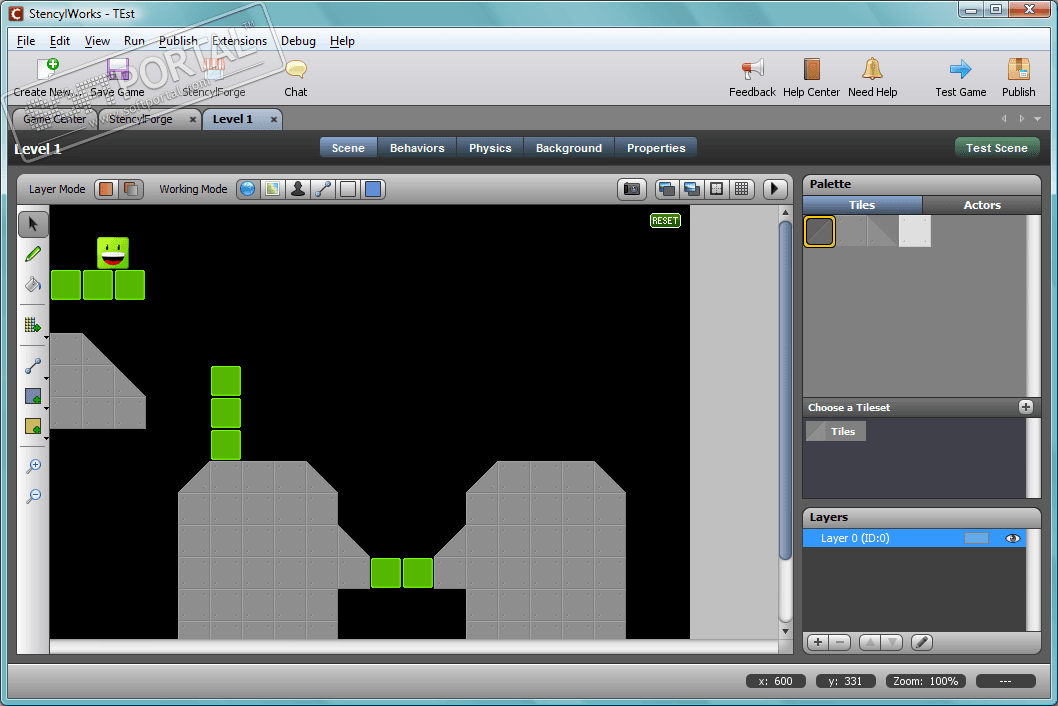Click the Test Scene button
1058x706 pixels.
point(997,148)
